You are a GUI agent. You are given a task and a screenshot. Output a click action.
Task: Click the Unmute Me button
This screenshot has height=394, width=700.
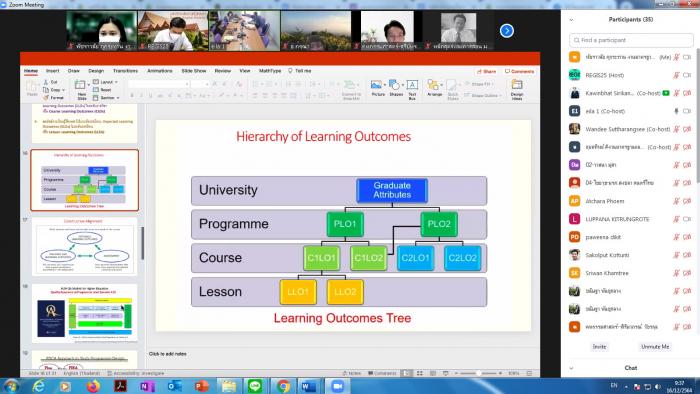click(x=655, y=347)
